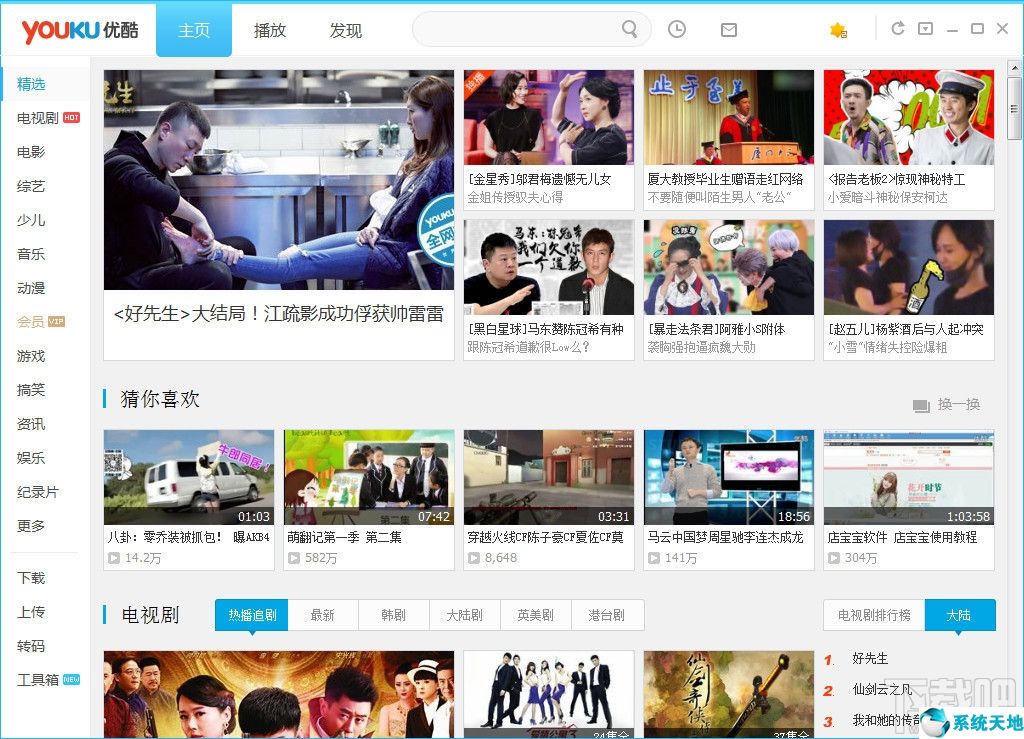
Task: Open the 萌翻记第一季 第二集 thumbnail
Action: 369,477
